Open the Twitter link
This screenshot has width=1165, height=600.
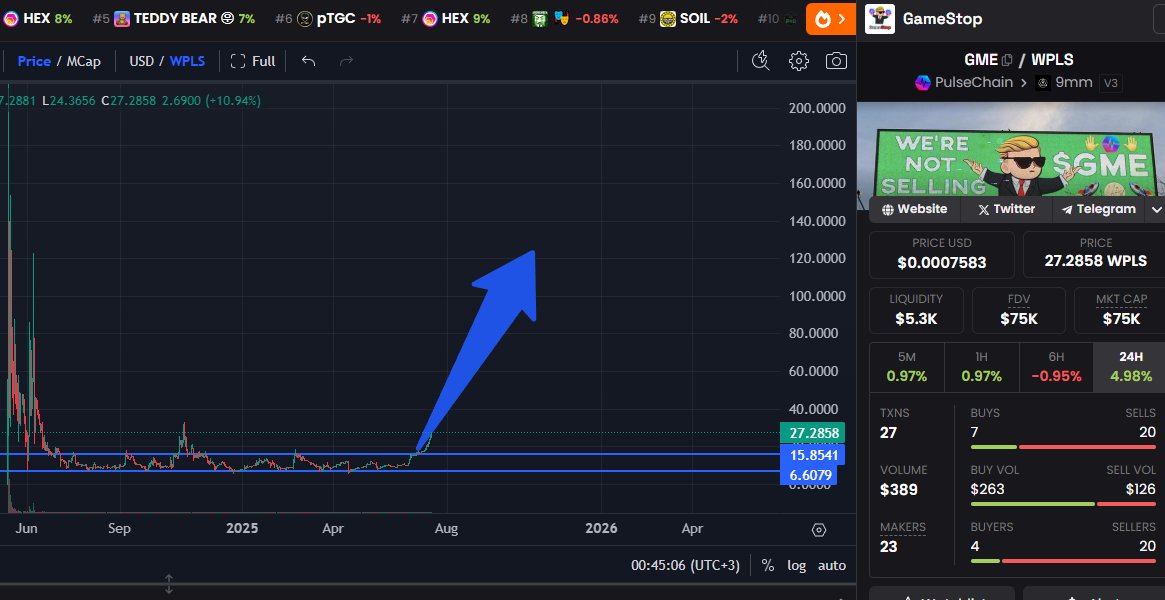click(x=1006, y=209)
